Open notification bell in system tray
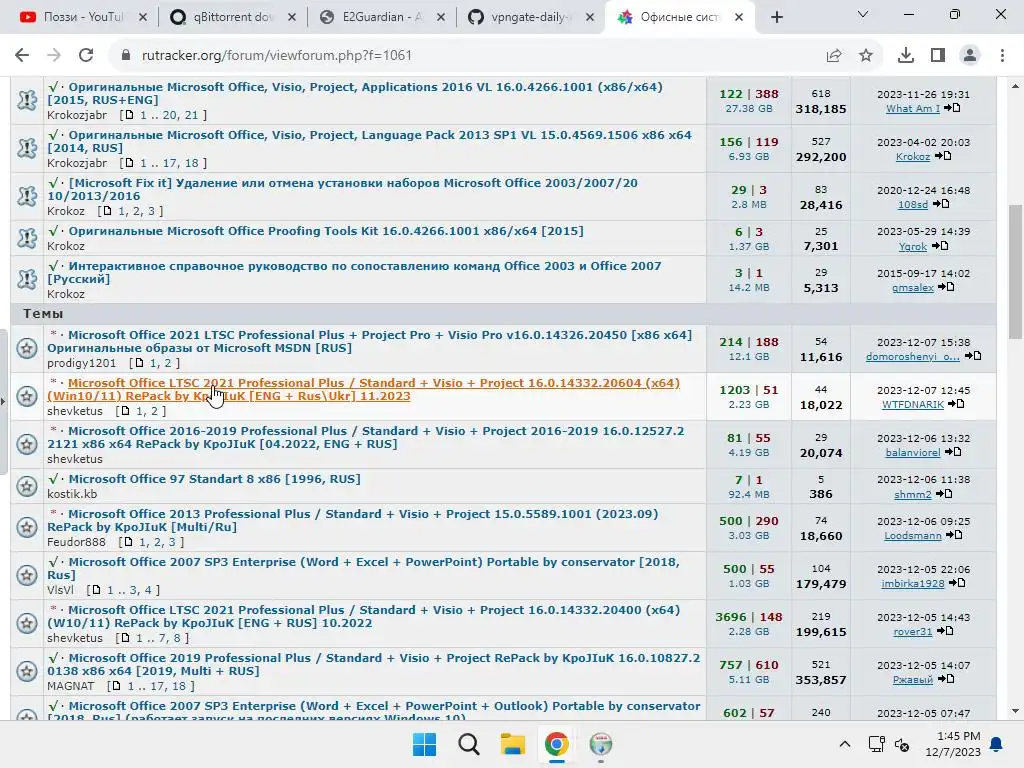Screen dimensions: 1024x768 coord(997,744)
